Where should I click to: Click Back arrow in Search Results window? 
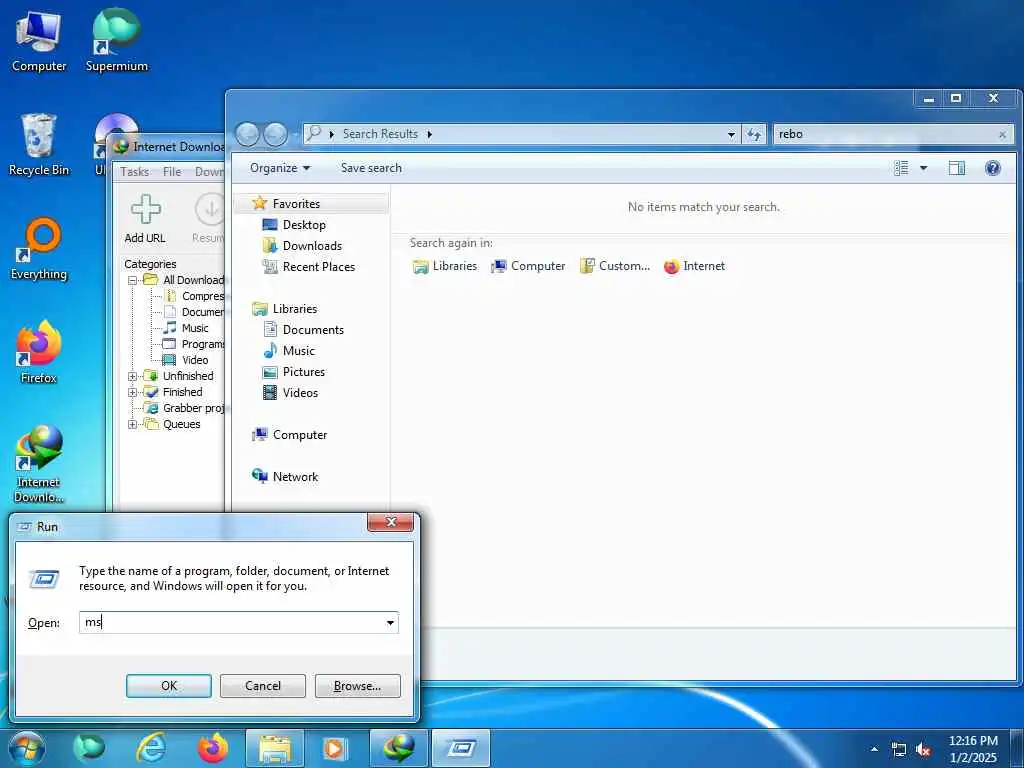click(x=247, y=135)
